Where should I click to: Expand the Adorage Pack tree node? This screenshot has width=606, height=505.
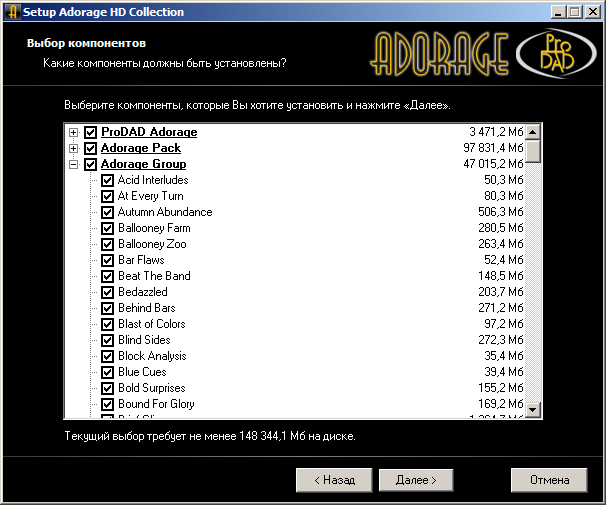[73, 148]
